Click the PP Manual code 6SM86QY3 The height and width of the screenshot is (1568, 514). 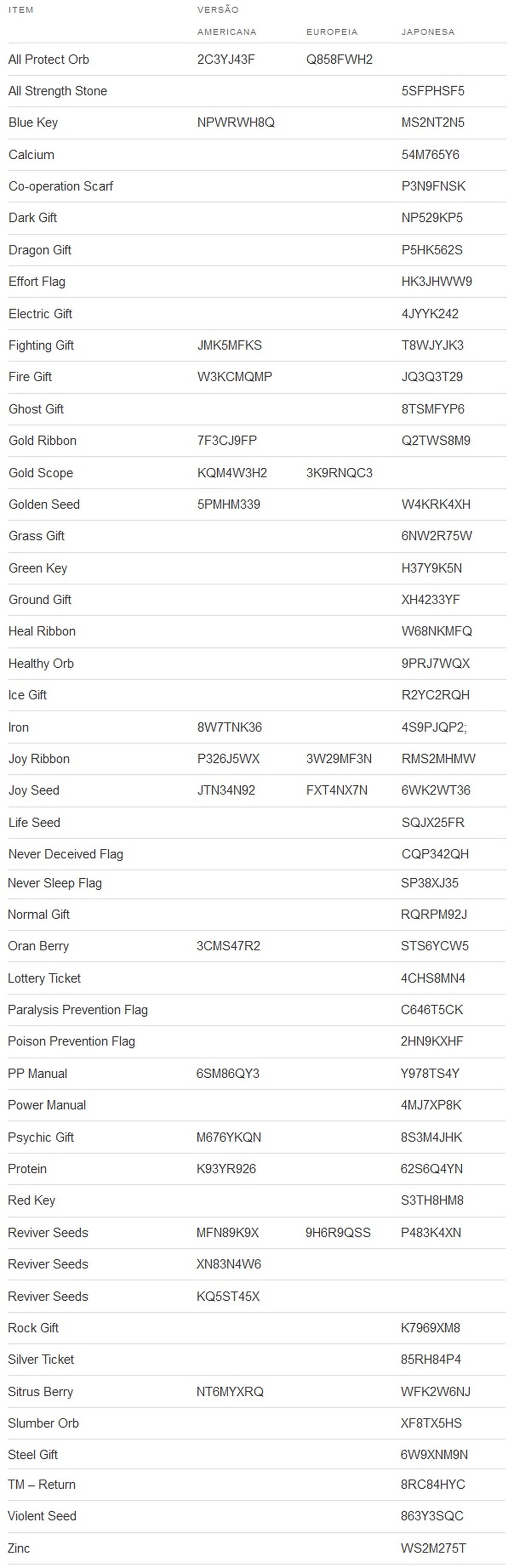(228, 1073)
